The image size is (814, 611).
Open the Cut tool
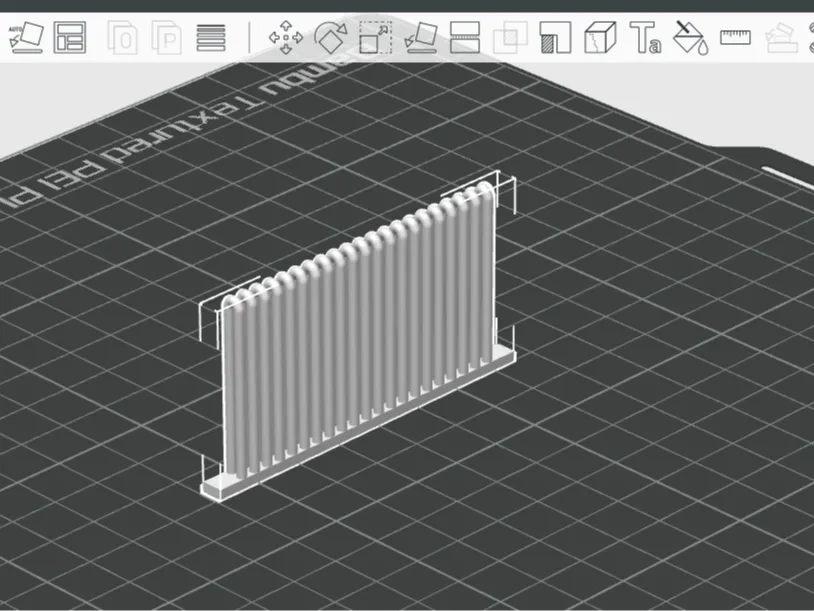[466, 36]
